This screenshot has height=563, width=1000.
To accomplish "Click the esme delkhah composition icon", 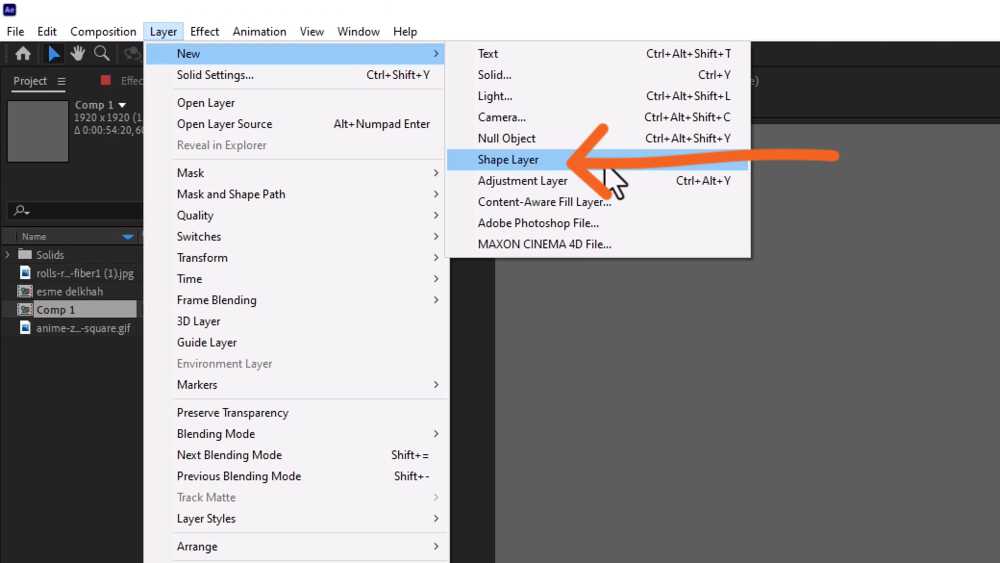I will click(x=25, y=291).
